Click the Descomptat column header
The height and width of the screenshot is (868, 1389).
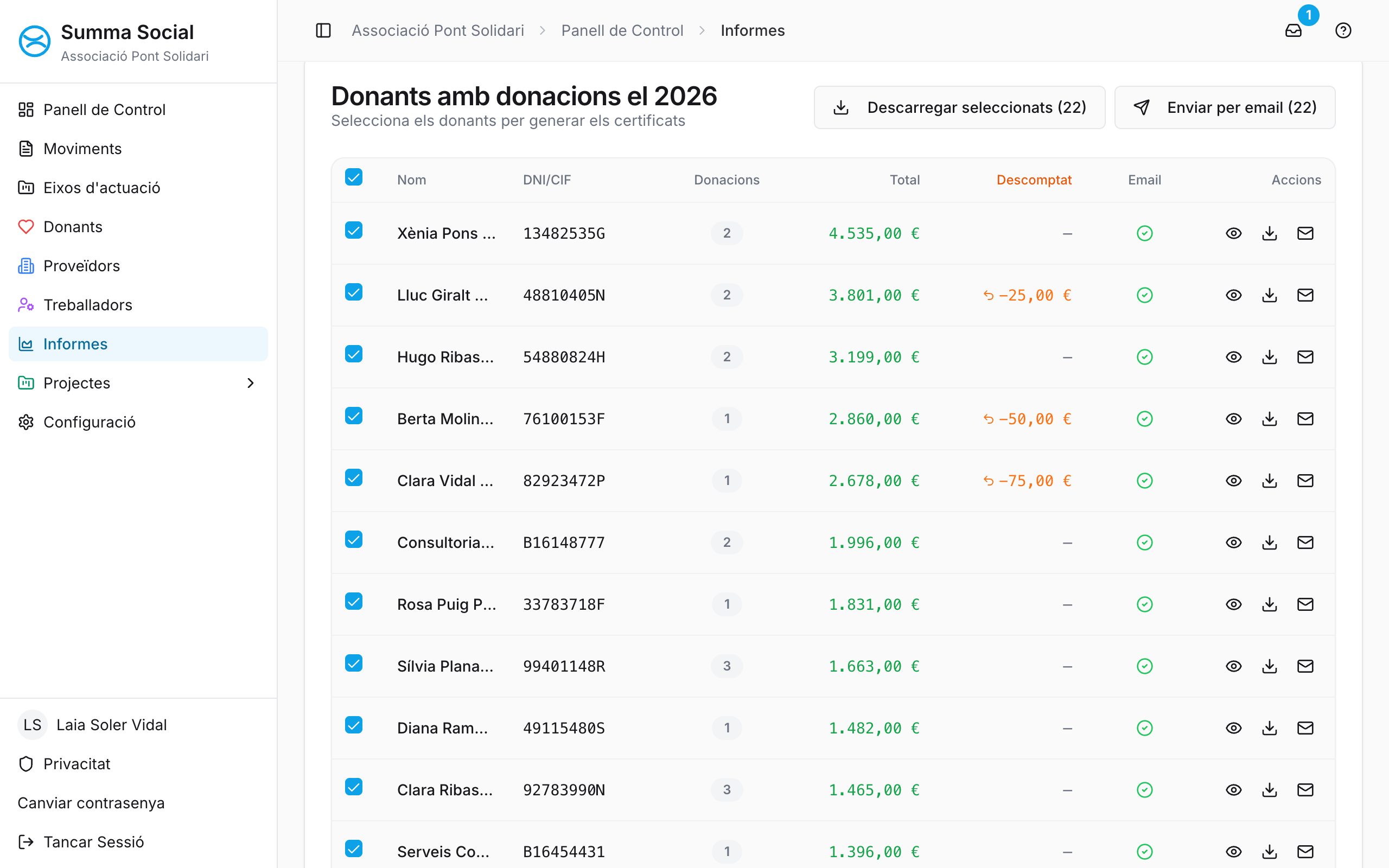[1034, 180]
